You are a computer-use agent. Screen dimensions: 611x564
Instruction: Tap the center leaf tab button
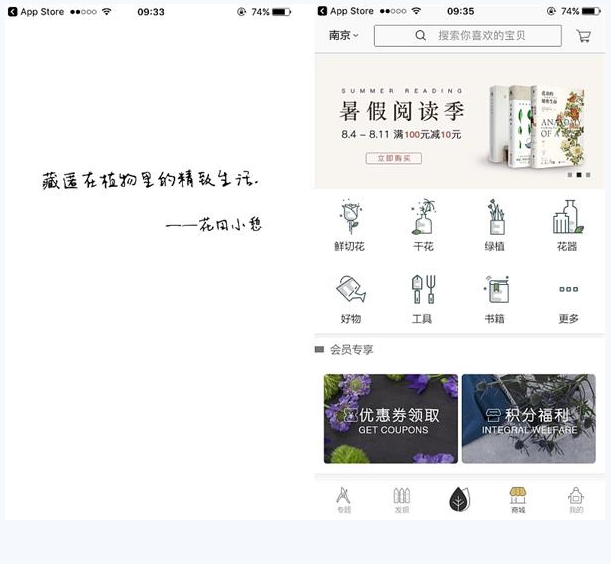coord(459,500)
